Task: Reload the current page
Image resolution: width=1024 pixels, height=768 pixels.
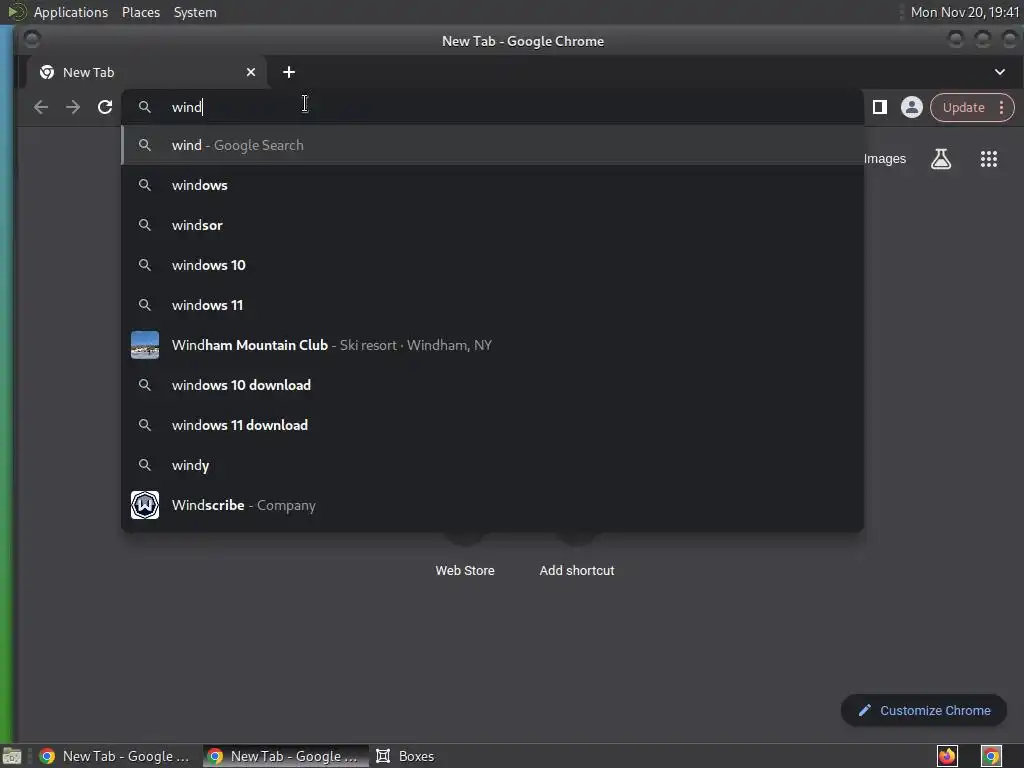Action: (104, 107)
